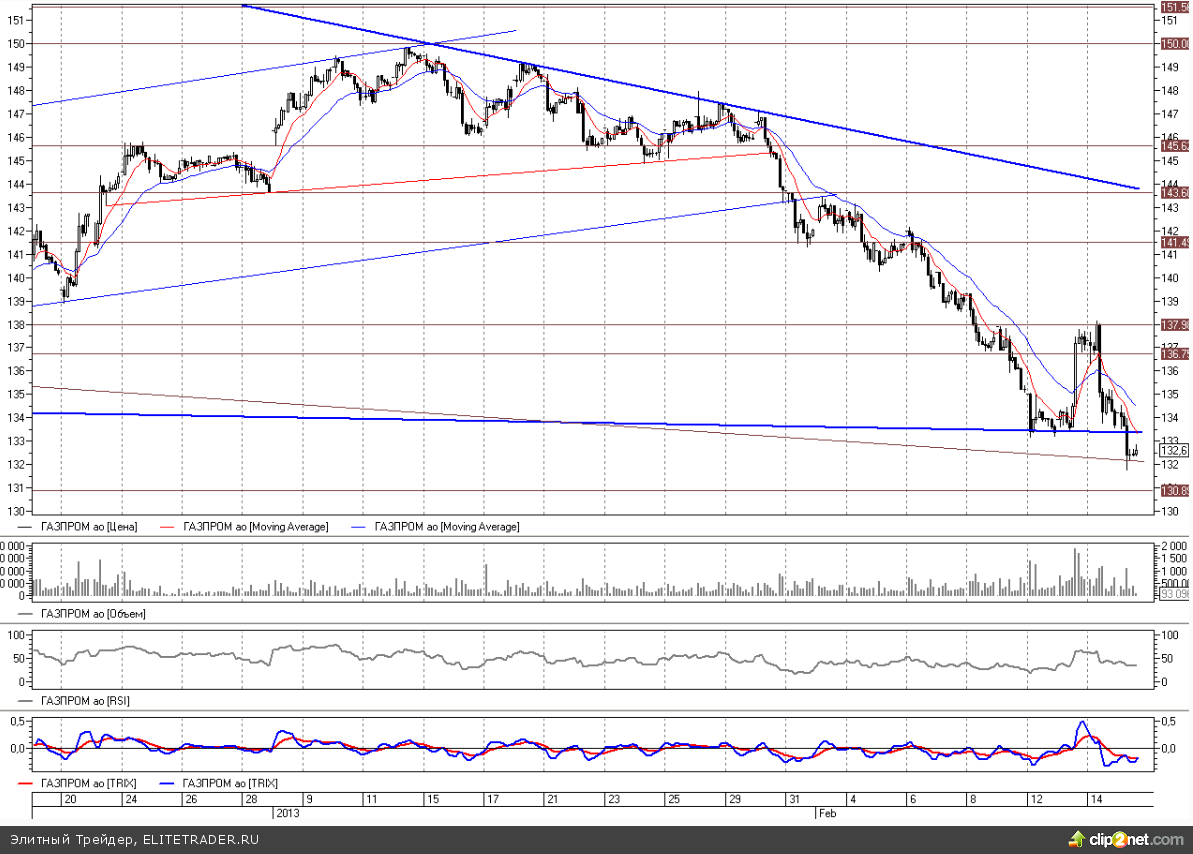Image resolution: width=1193 pixels, height=854 pixels.
Task: Click the 137.9 resistance level price tag
Action: tap(1173, 325)
